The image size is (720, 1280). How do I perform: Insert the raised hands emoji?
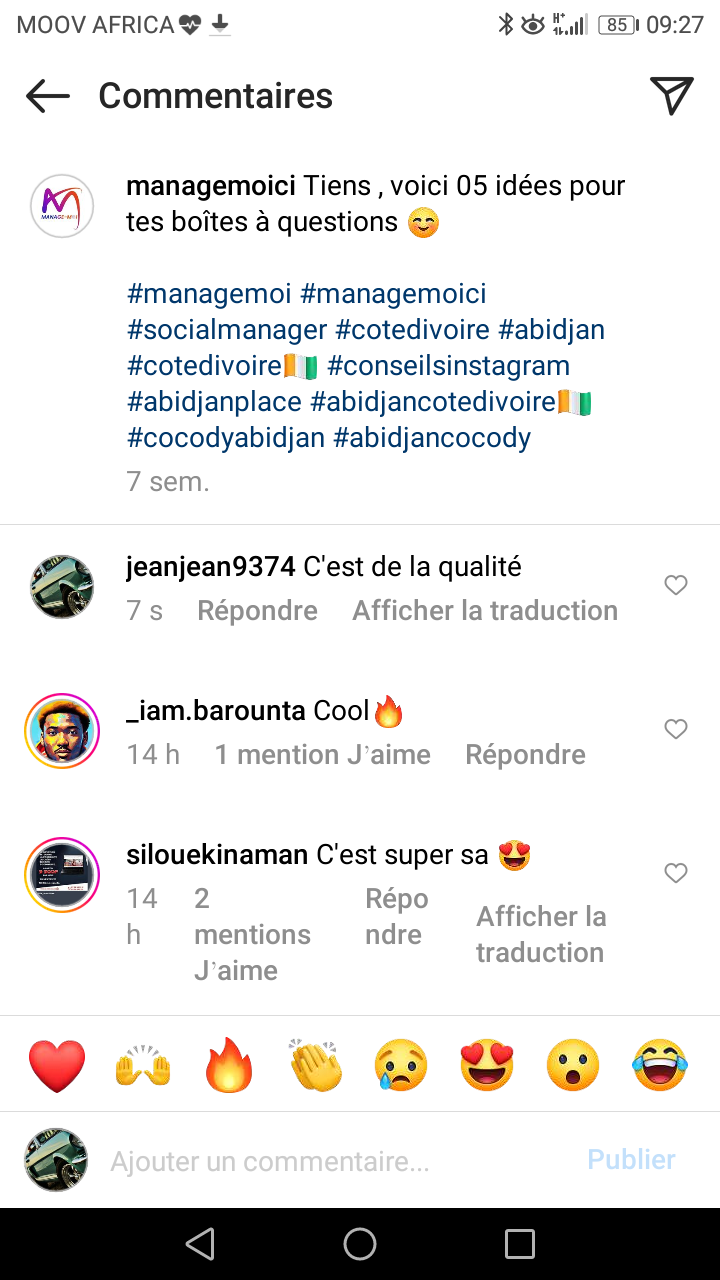pyautogui.click(x=143, y=1065)
